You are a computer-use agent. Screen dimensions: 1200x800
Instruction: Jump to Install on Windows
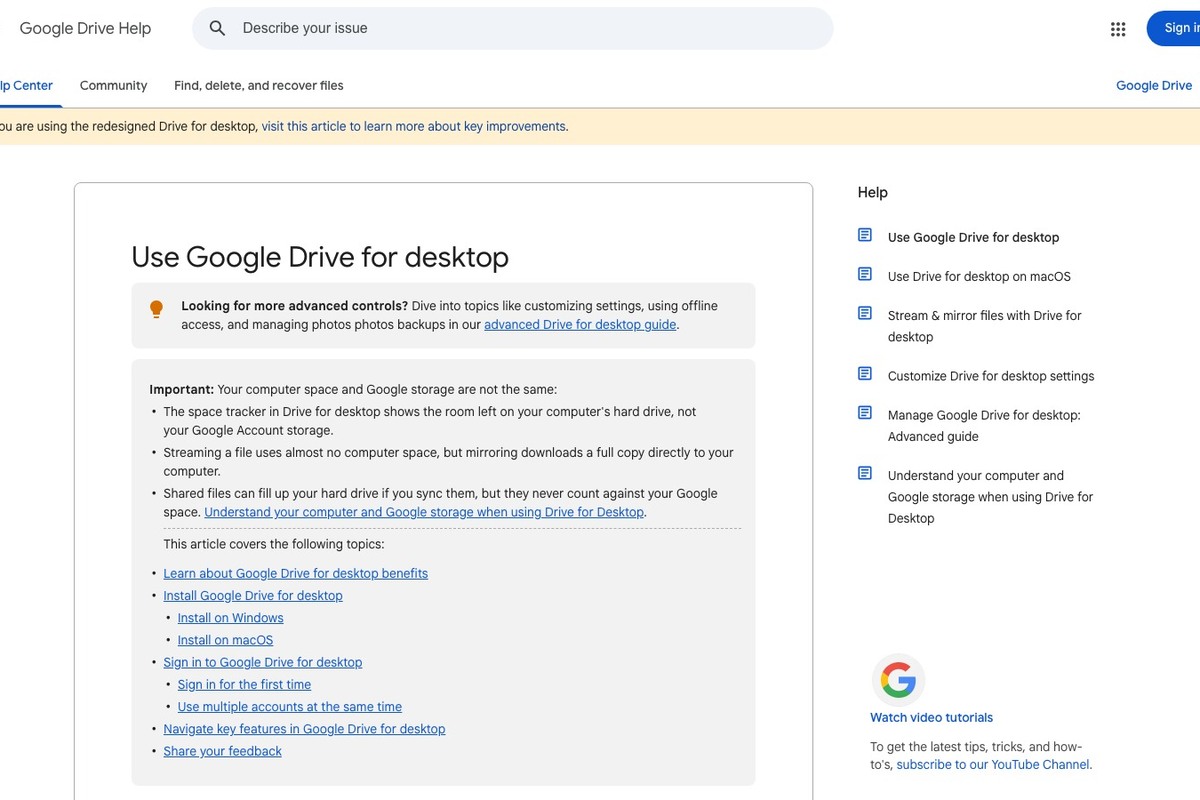231,618
